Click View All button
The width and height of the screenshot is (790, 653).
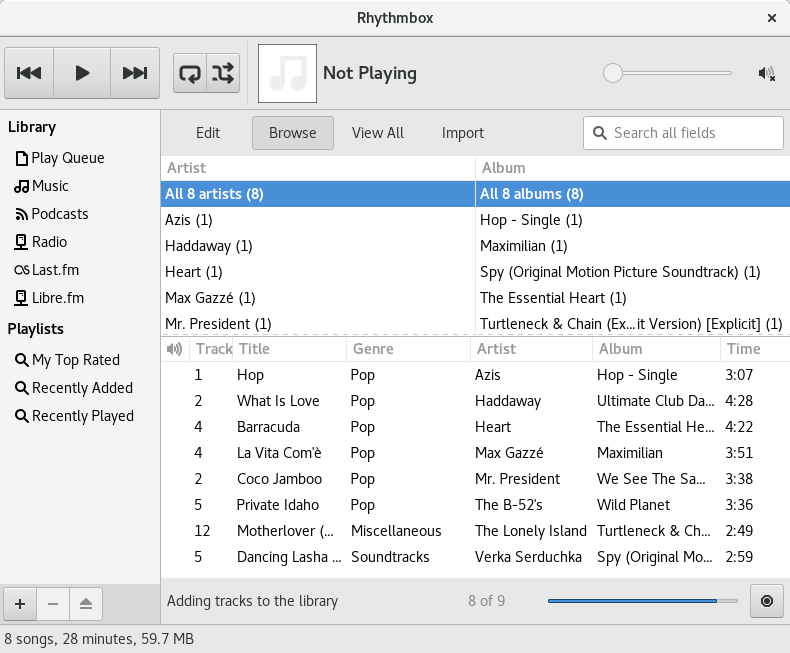point(378,133)
